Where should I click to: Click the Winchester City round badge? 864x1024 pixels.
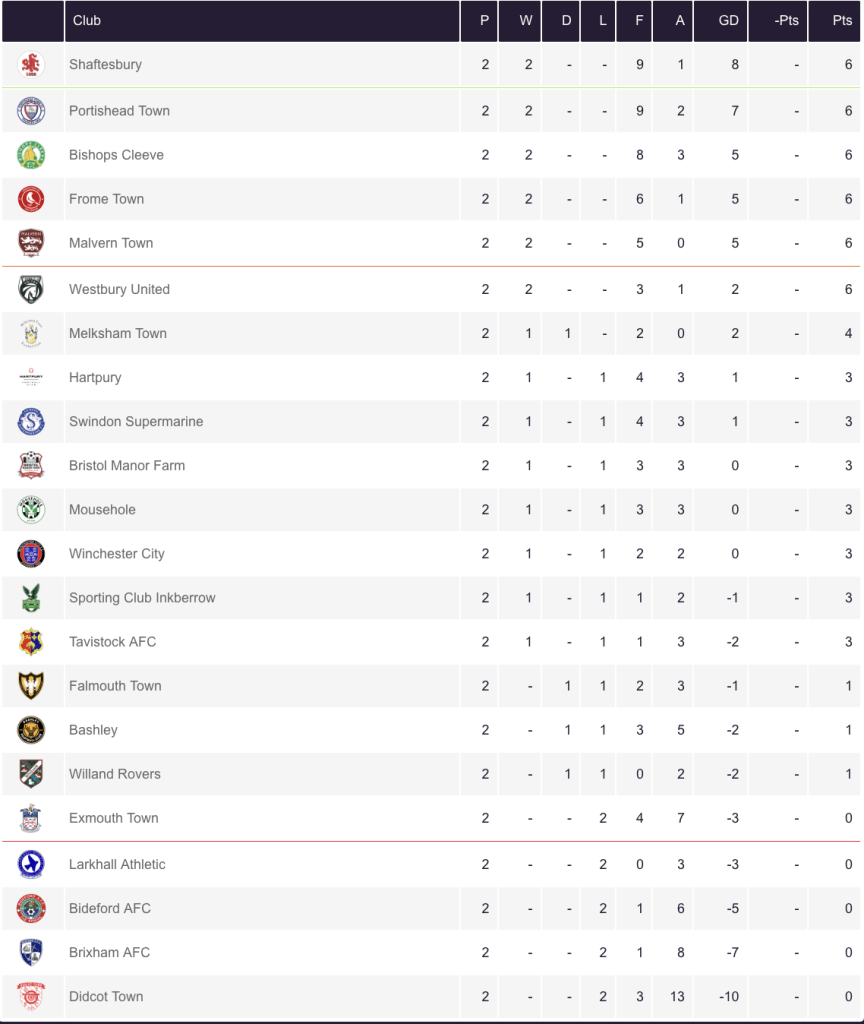pos(31,554)
